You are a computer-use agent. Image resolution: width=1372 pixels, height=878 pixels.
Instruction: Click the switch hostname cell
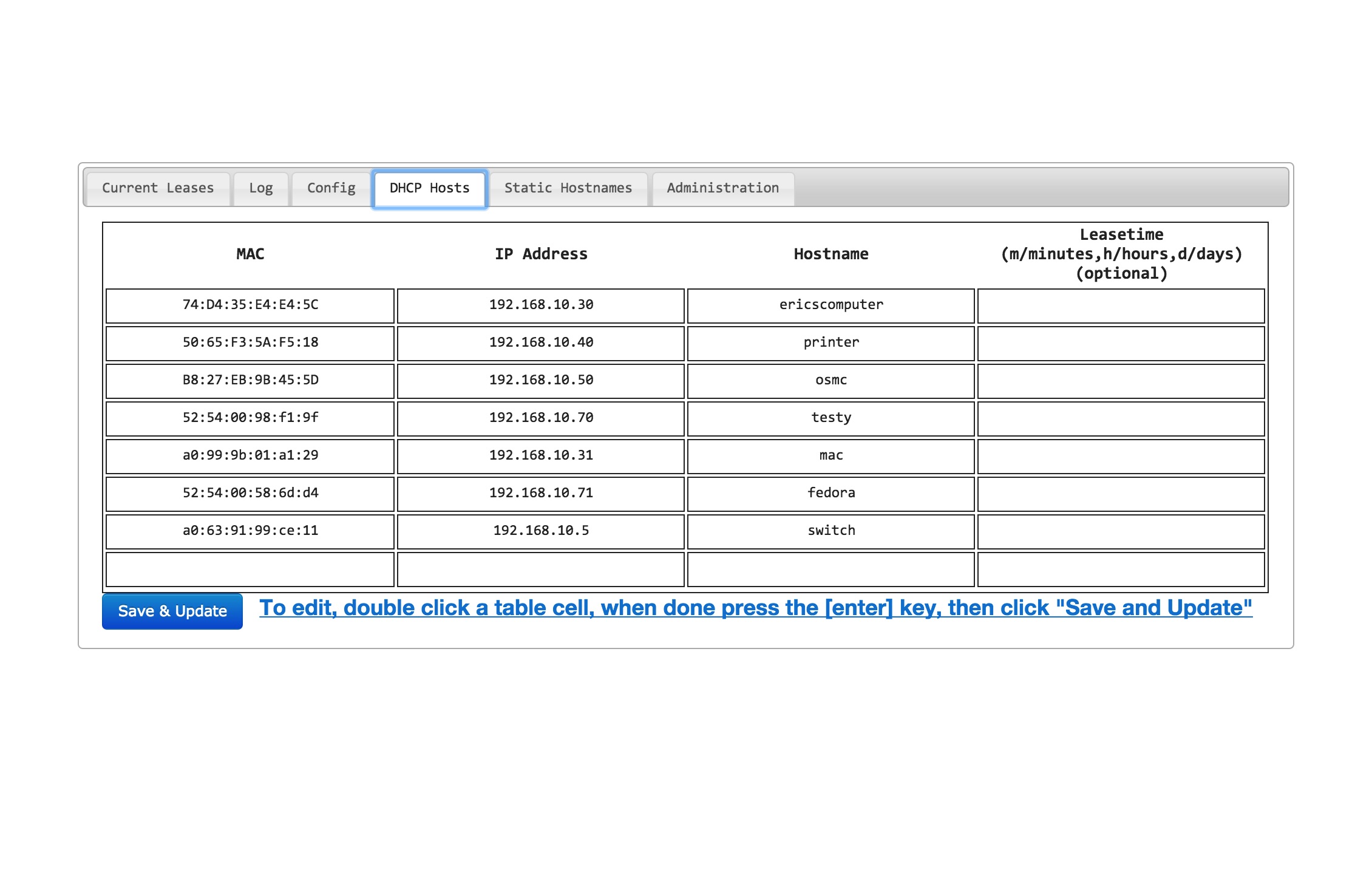pyautogui.click(x=830, y=531)
